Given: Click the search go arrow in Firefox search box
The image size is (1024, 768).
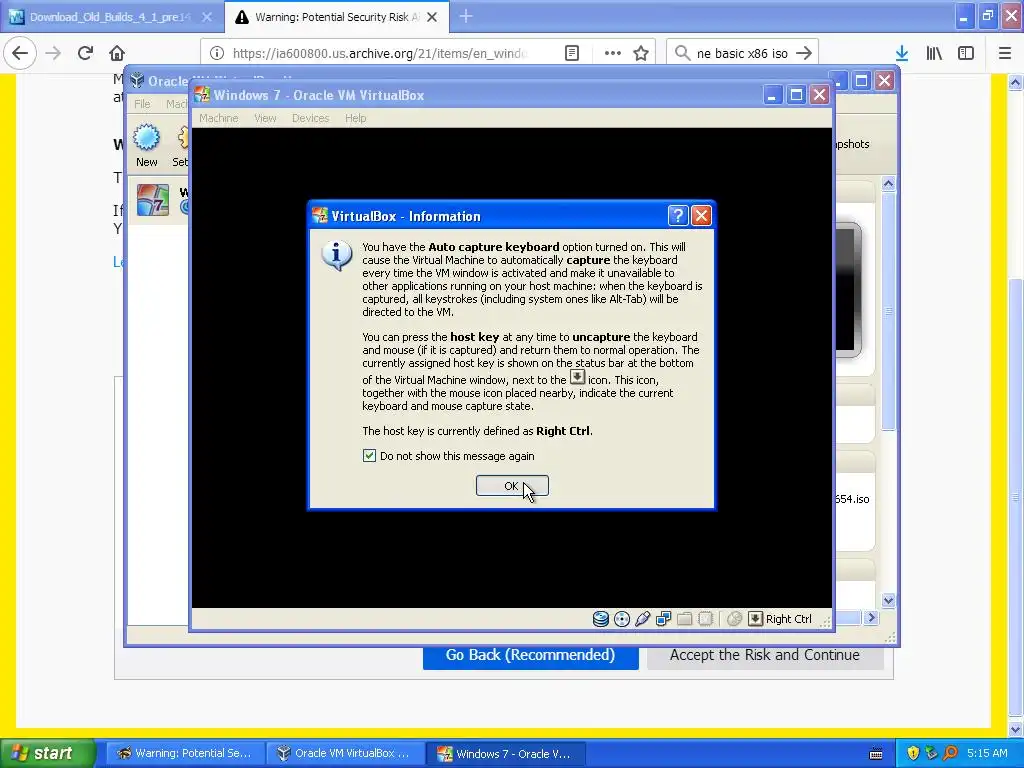Looking at the screenshot, I should point(805,53).
